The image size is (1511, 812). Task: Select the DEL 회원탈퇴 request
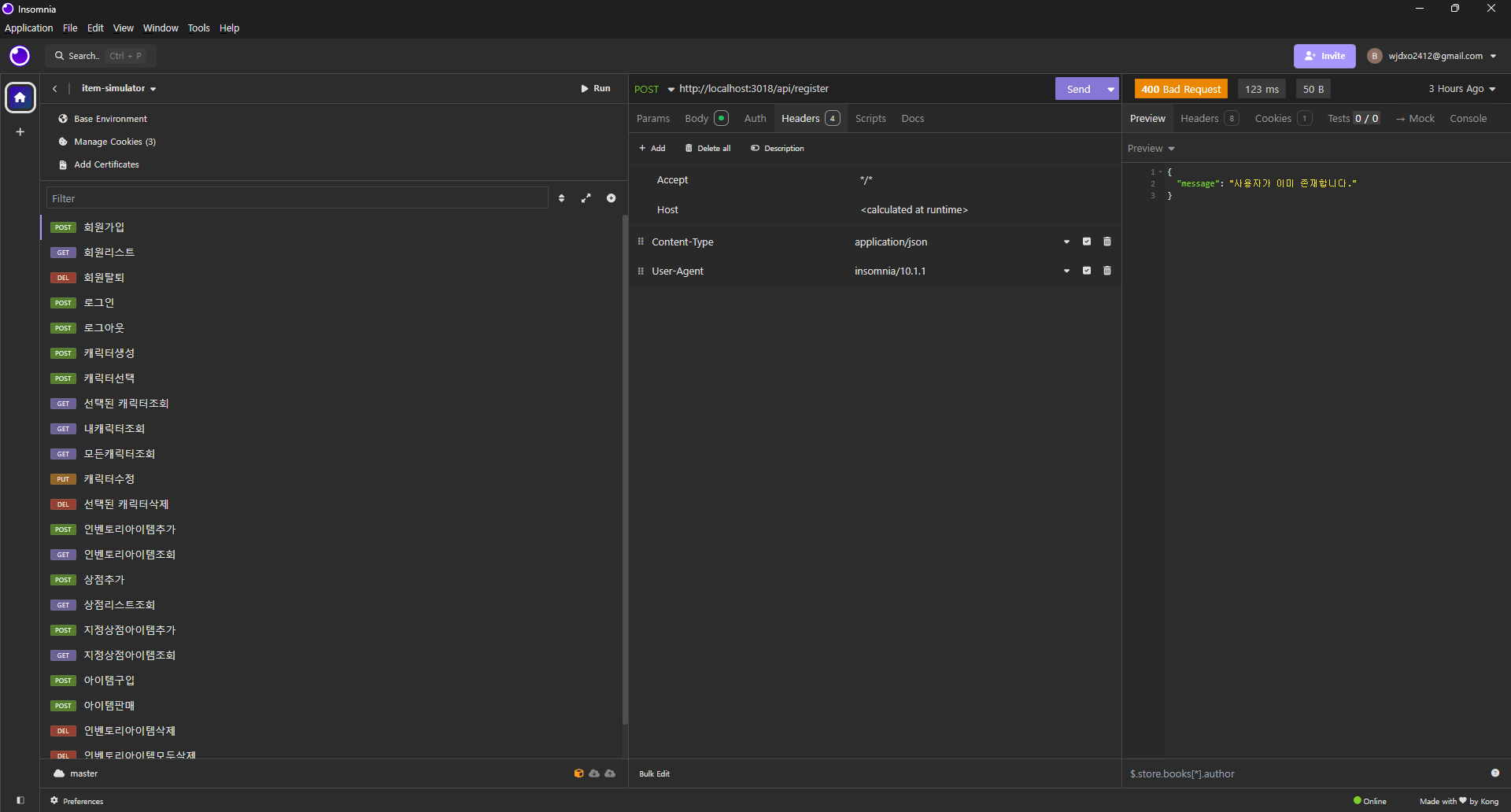point(331,278)
